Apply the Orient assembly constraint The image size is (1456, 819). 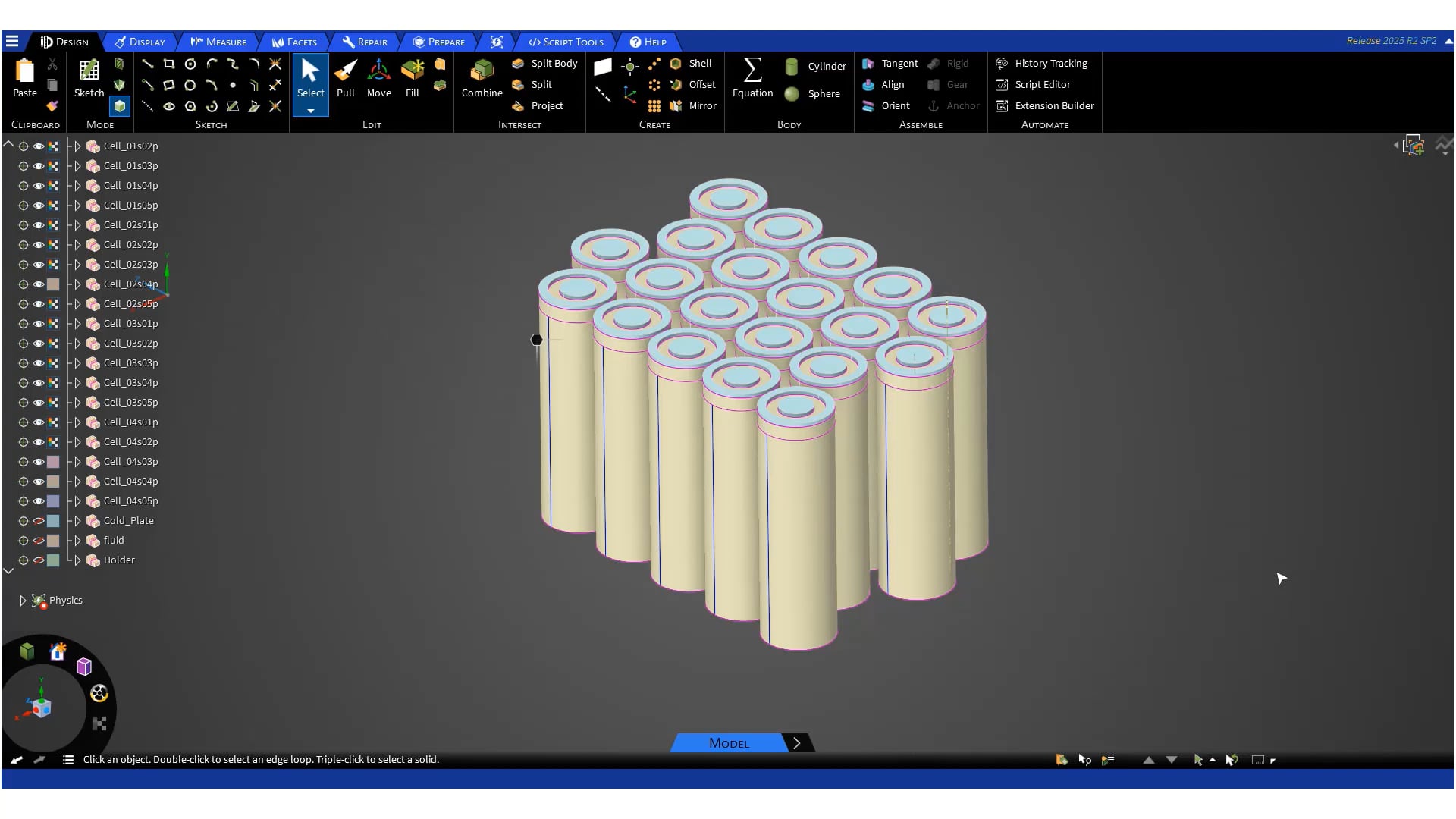click(886, 106)
